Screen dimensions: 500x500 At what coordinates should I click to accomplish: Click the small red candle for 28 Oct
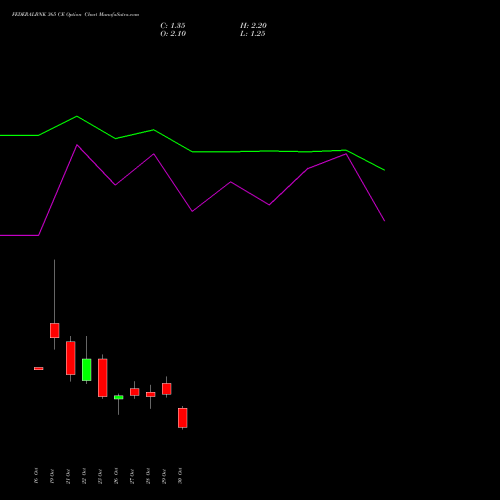[x=151, y=394]
